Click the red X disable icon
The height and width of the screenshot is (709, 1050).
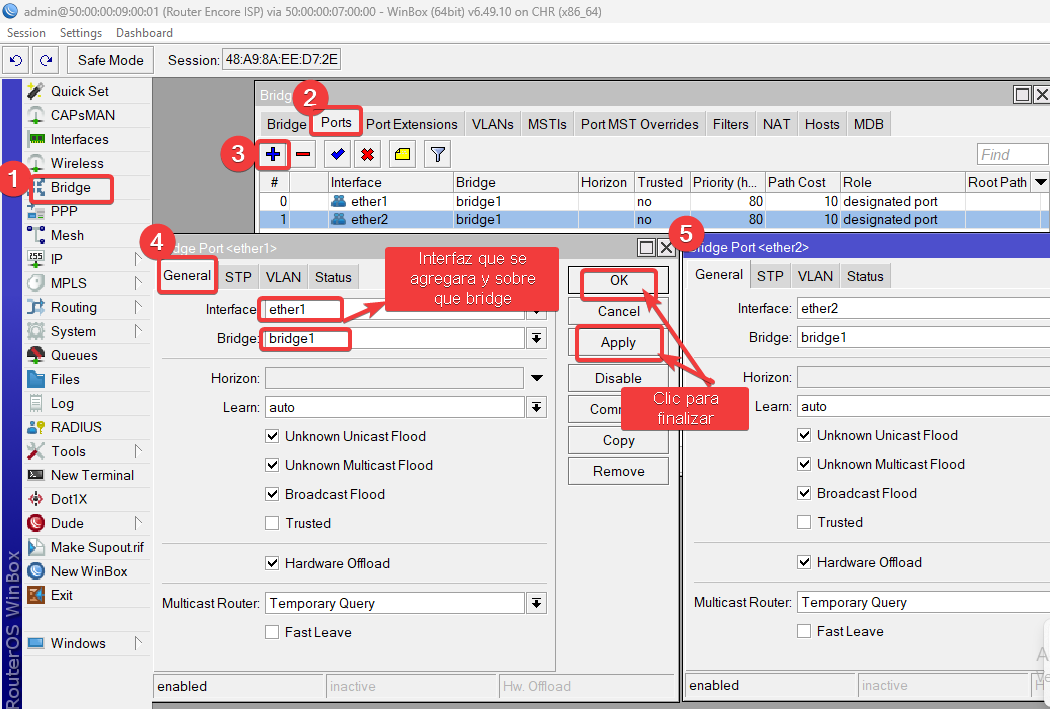coord(368,155)
